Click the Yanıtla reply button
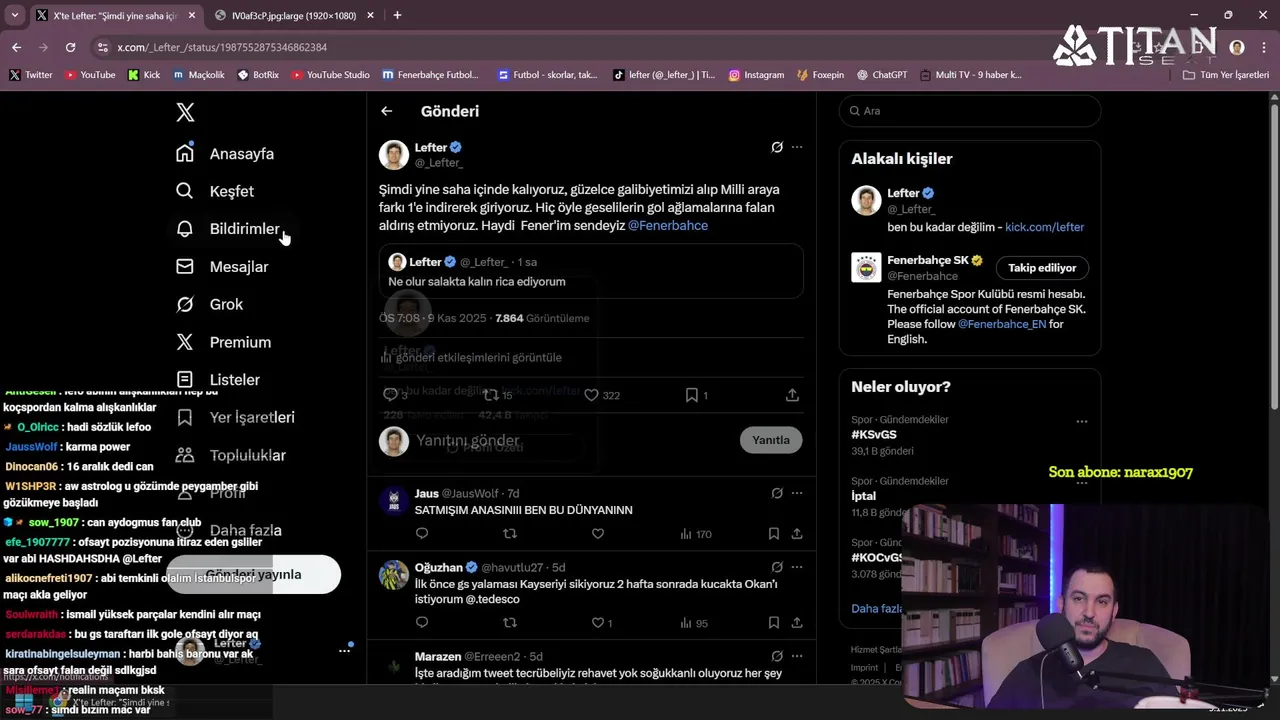 (x=771, y=440)
